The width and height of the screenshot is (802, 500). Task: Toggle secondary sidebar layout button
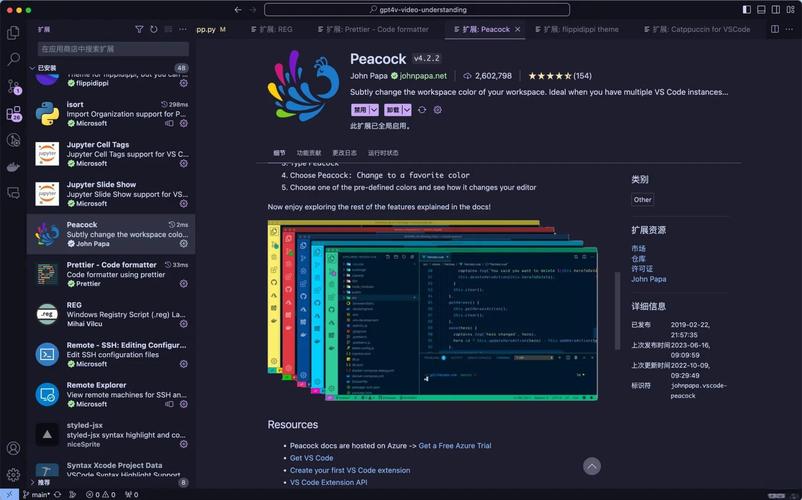(776, 10)
